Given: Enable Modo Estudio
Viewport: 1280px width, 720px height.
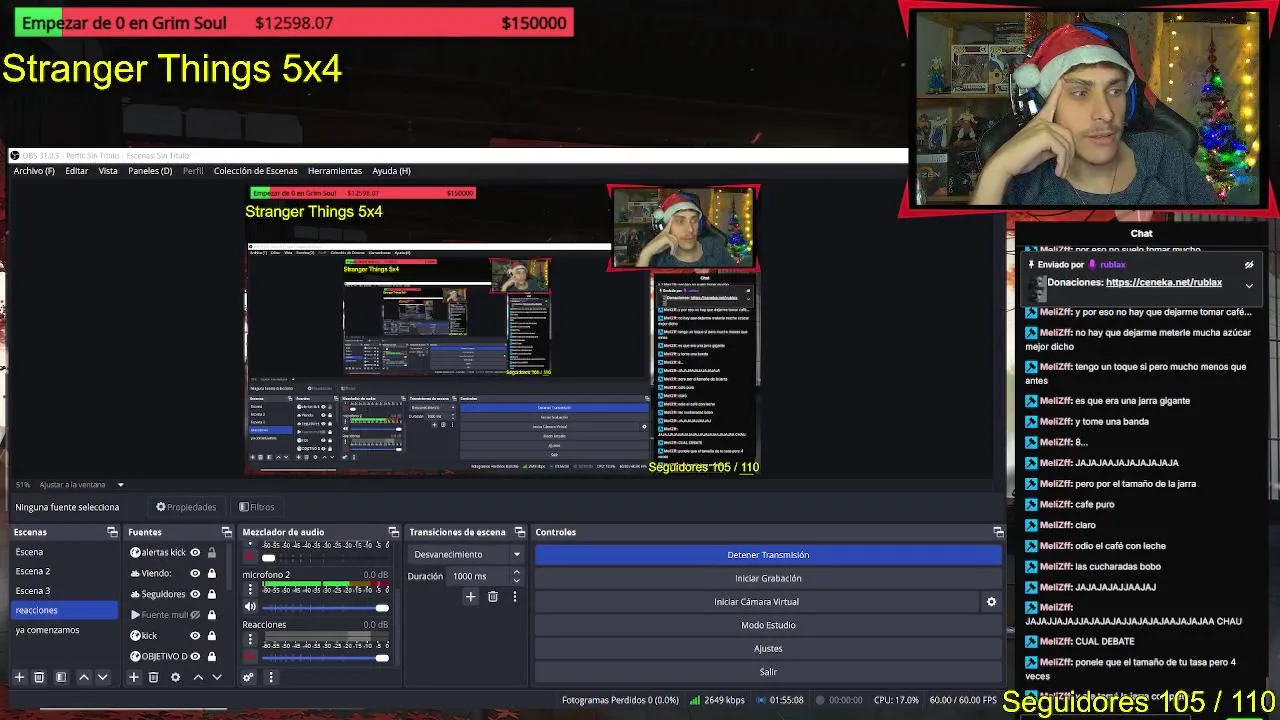Looking at the screenshot, I should (768, 625).
